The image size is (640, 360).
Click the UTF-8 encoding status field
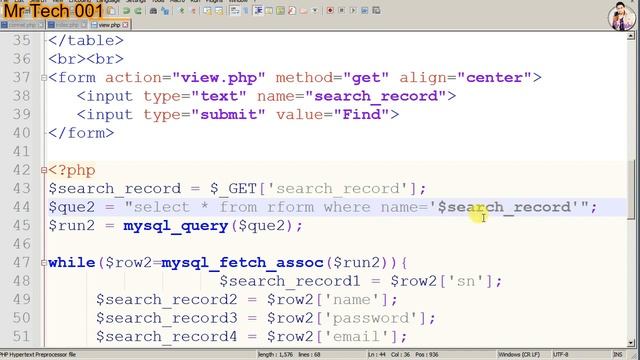pyautogui.click(x=560, y=355)
